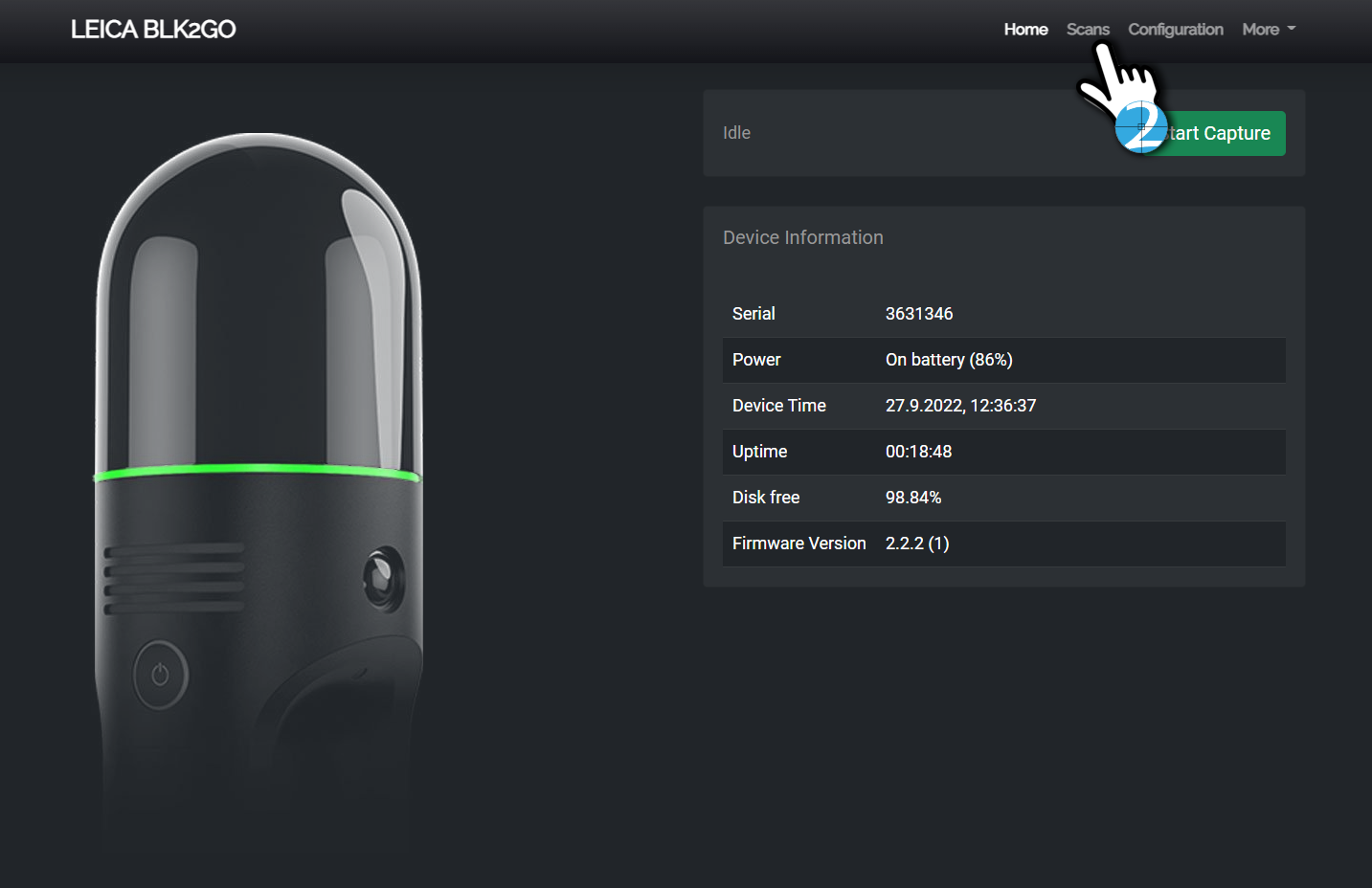This screenshot has height=888, width=1372.
Task: Click the Uptime label
Action: pos(759,452)
